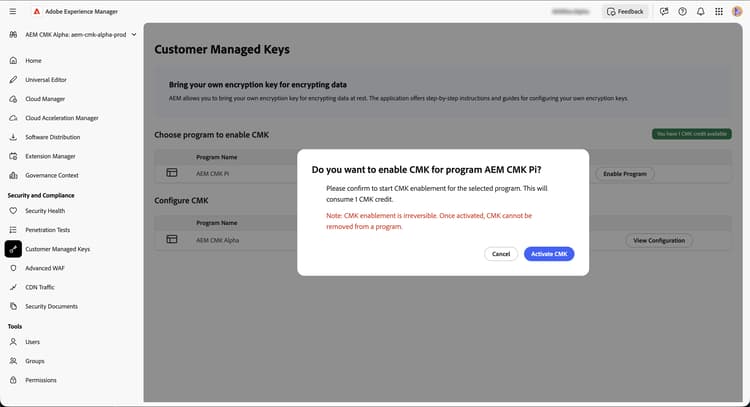Click the Universal Editor pencil icon
This screenshot has width=750, height=407.
point(13,80)
